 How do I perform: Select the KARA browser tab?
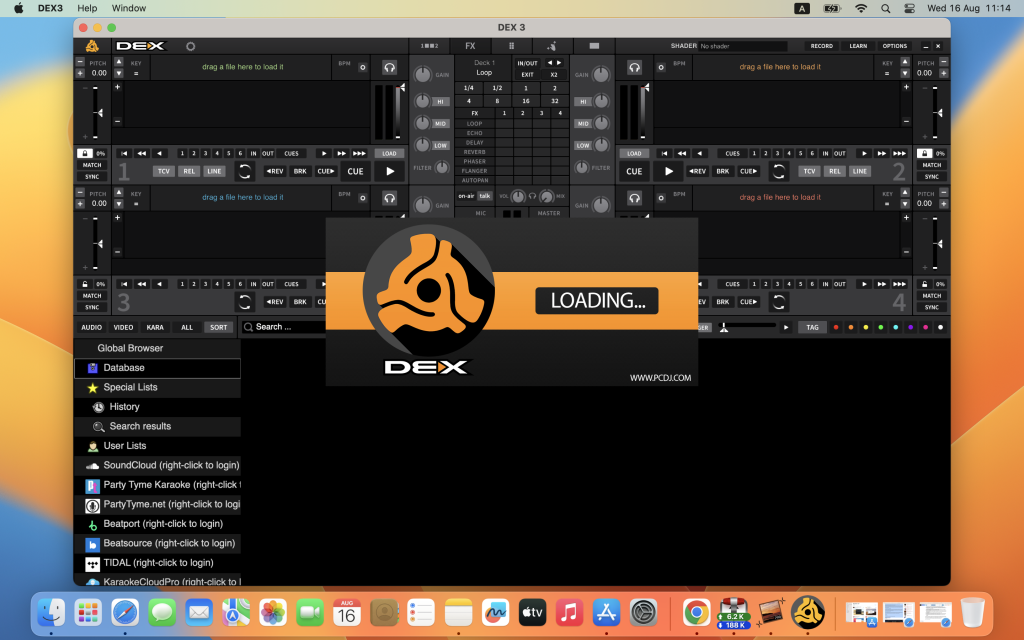pos(155,327)
